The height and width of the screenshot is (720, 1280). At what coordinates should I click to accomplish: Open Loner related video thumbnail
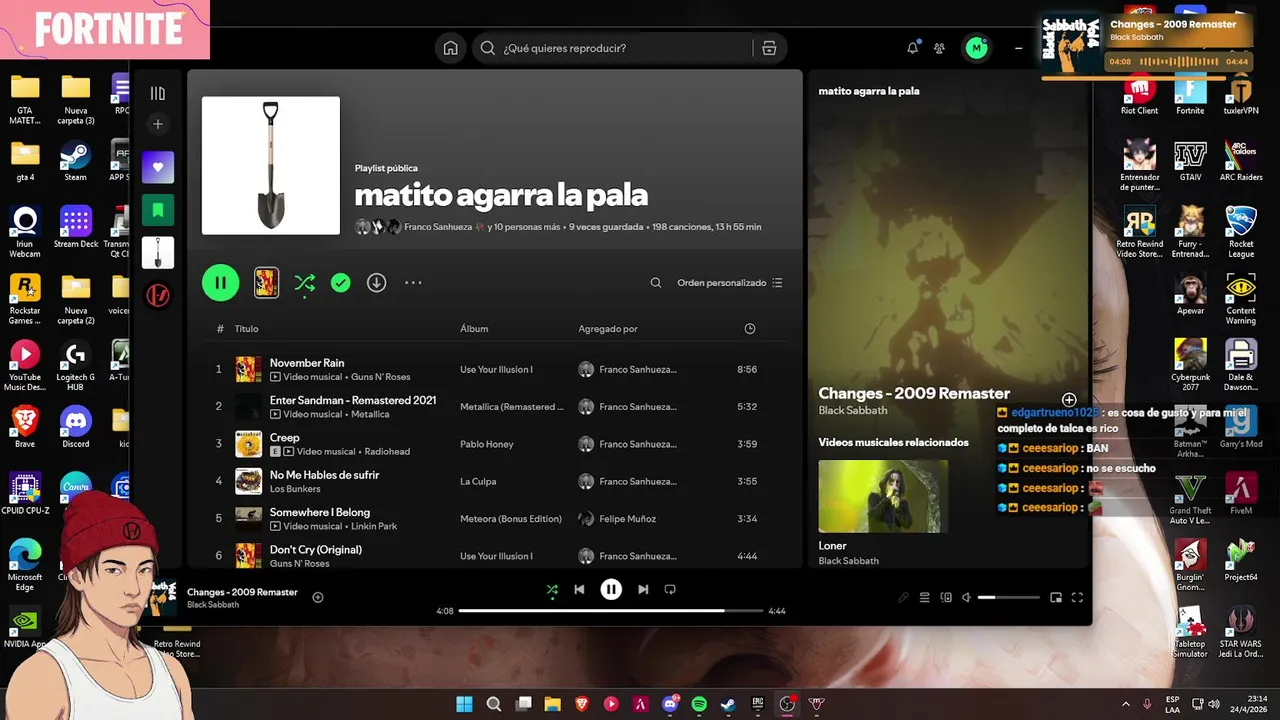pos(883,496)
